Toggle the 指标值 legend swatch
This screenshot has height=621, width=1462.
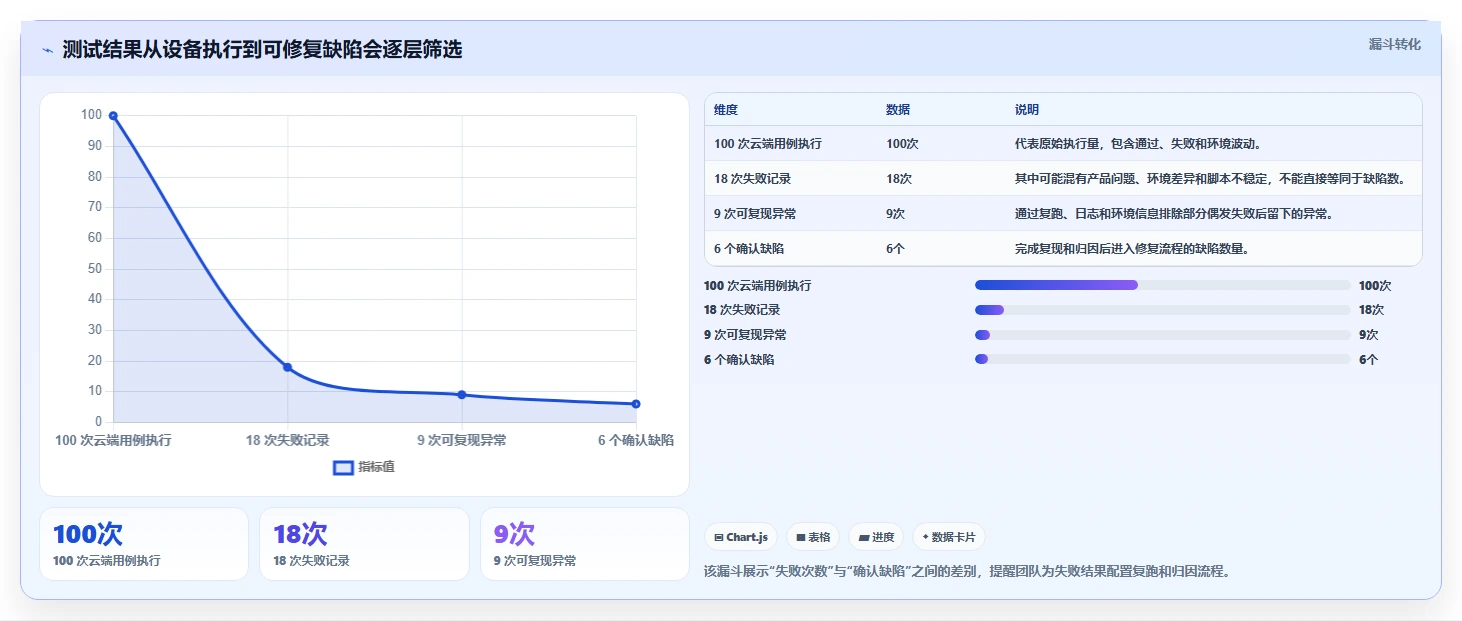[343, 467]
